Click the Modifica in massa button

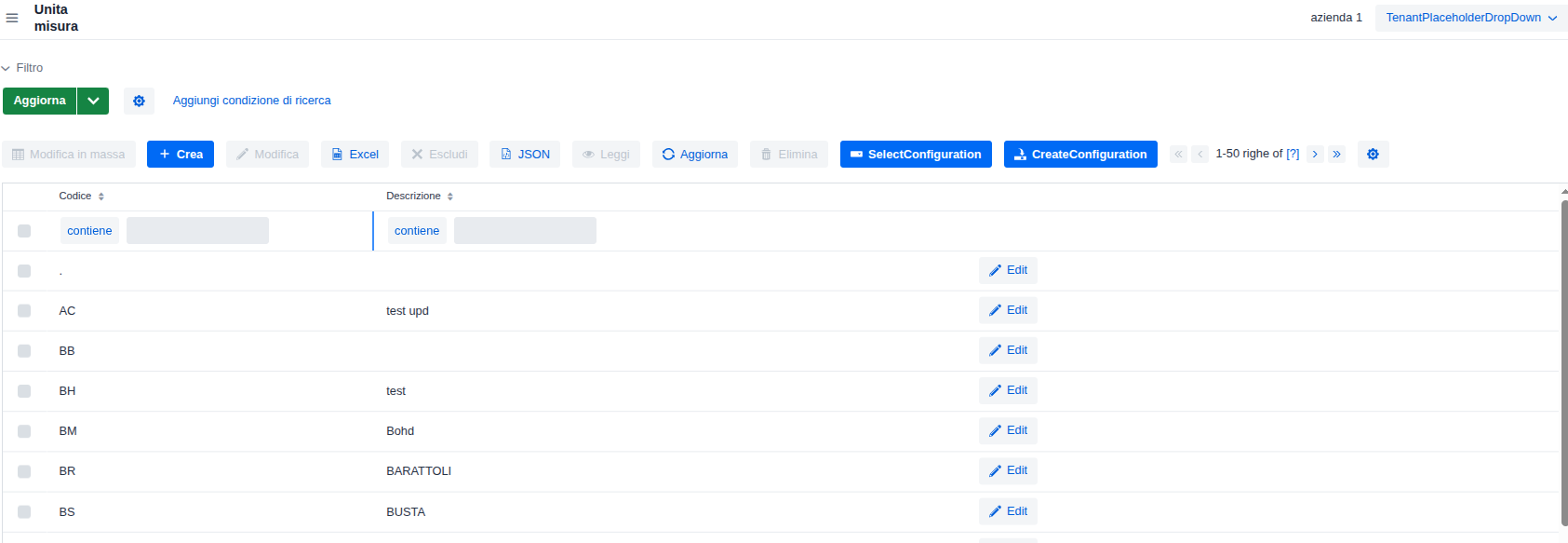click(x=69, y=155)
